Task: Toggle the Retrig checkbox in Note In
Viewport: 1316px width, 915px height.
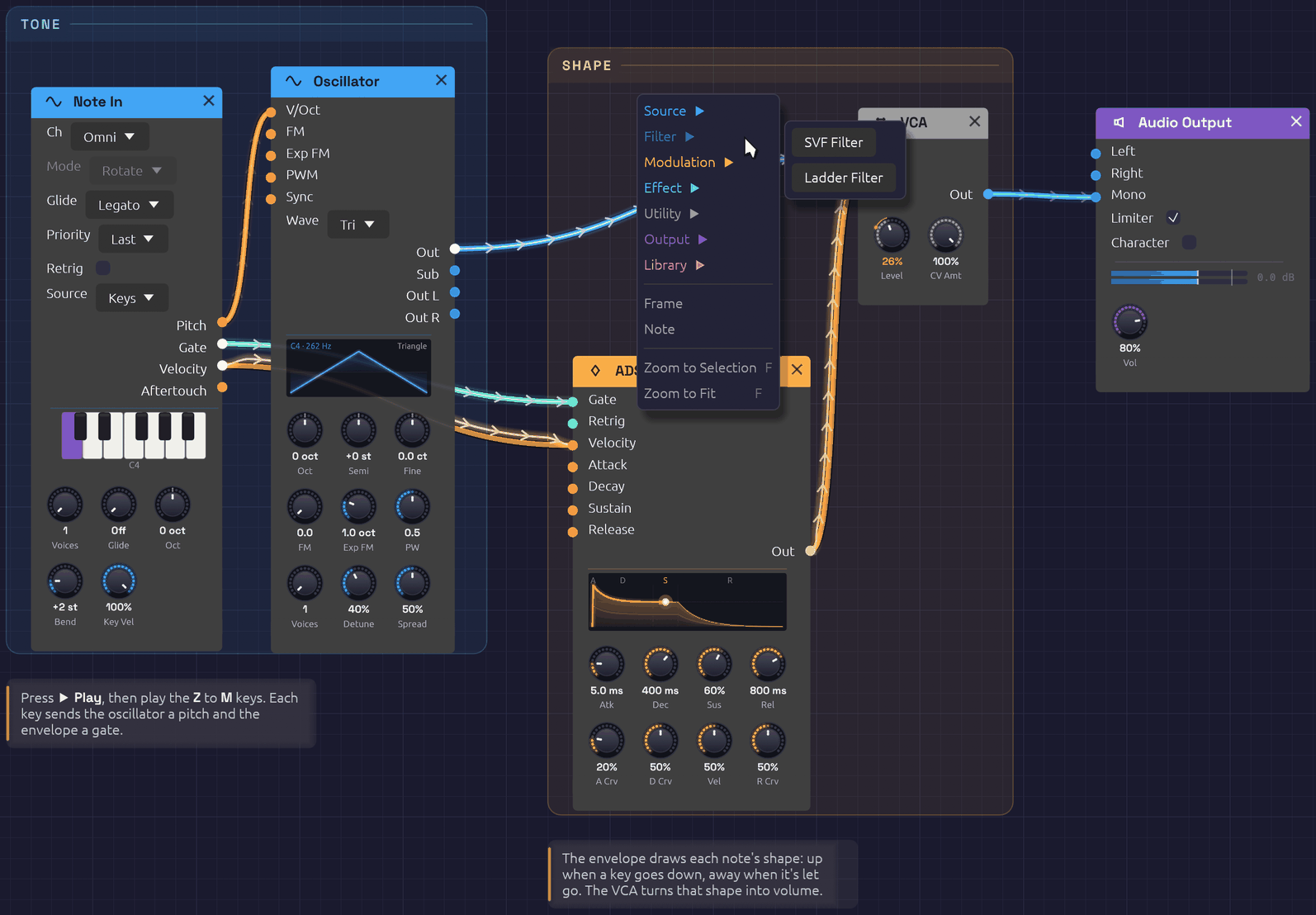Action: pyautogui.click(x=103, y=268)
